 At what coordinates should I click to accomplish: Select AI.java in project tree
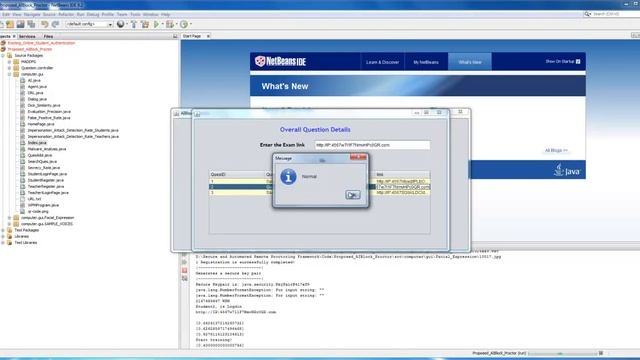(x=34, y=80)
